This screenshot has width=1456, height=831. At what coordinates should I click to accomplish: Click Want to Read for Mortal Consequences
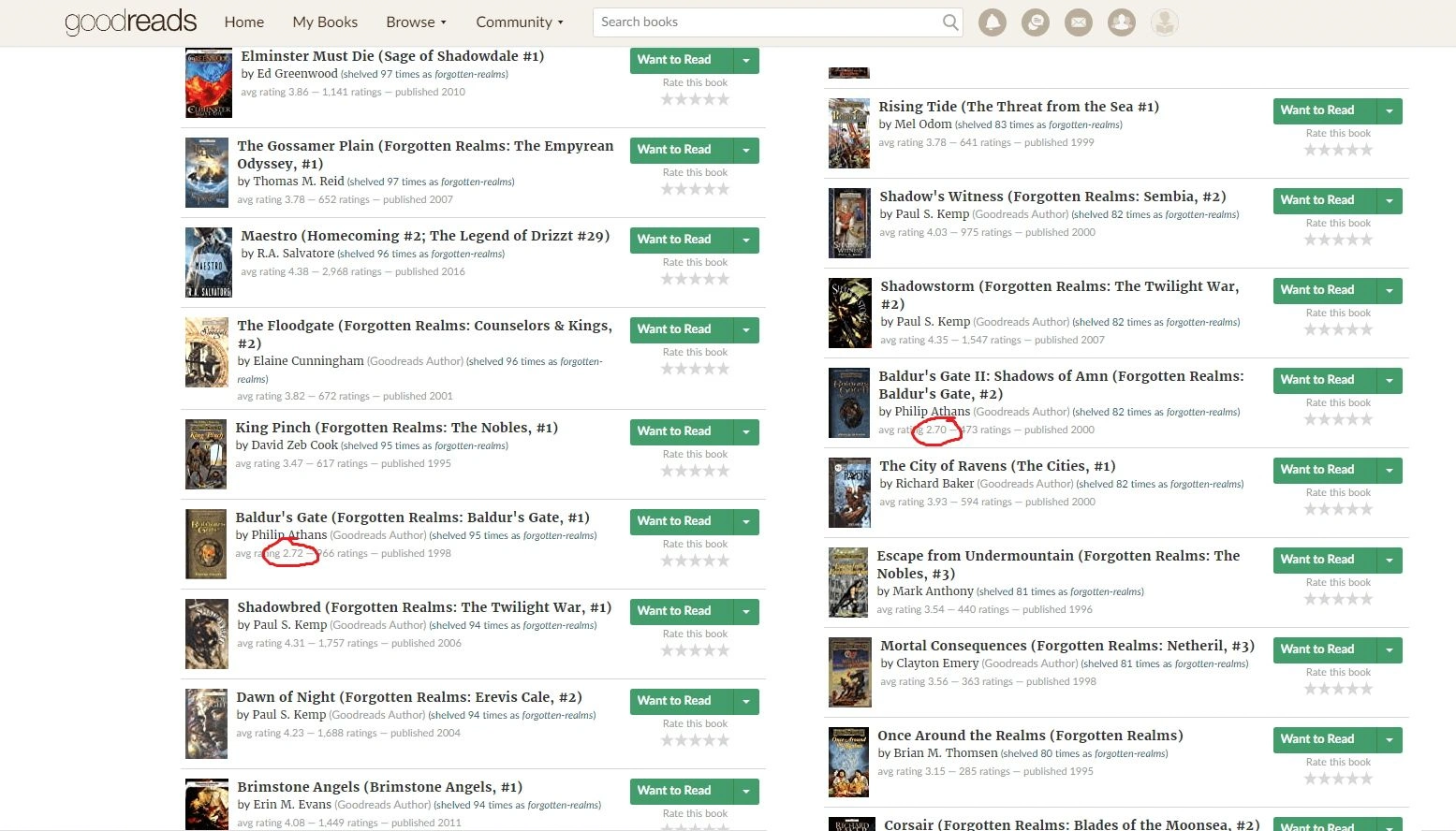click(1325, 649)
